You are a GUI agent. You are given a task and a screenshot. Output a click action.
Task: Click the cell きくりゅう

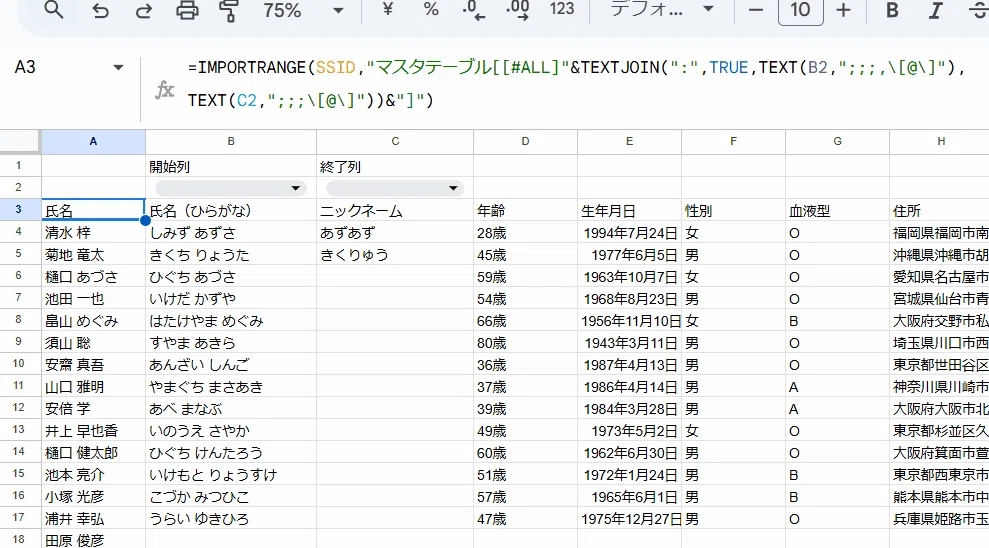(x=395, y=255)
